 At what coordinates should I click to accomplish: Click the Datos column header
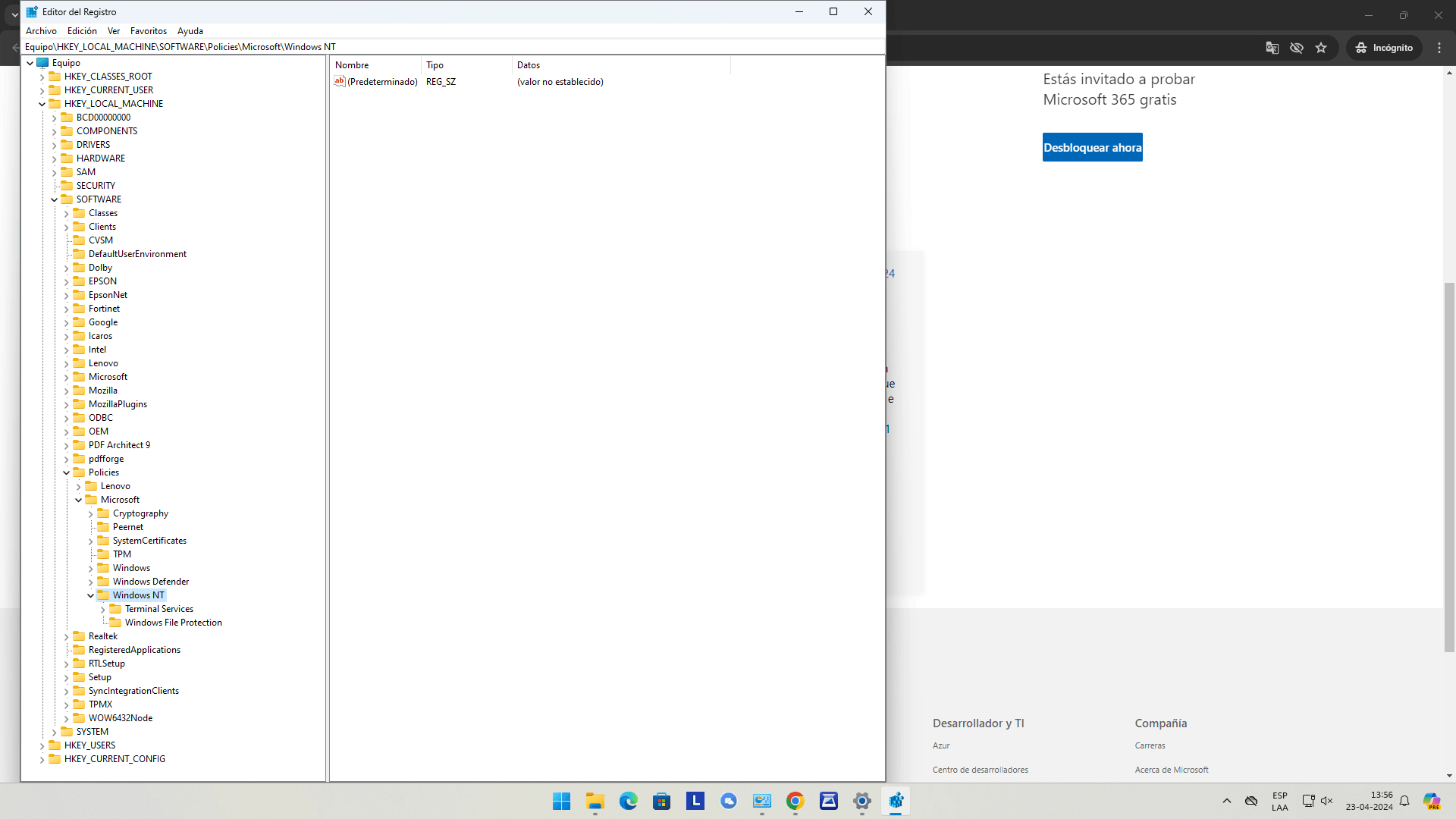click(621, 65)
